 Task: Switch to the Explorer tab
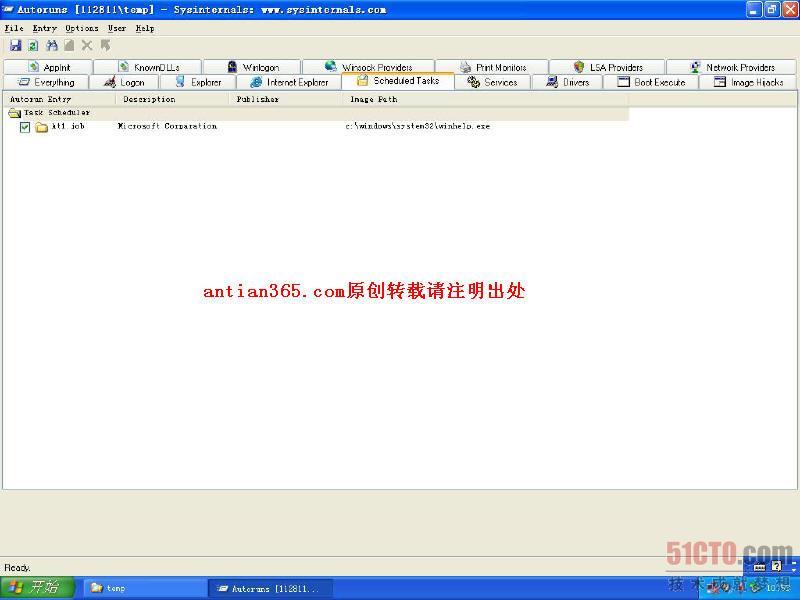coord(198,82)
